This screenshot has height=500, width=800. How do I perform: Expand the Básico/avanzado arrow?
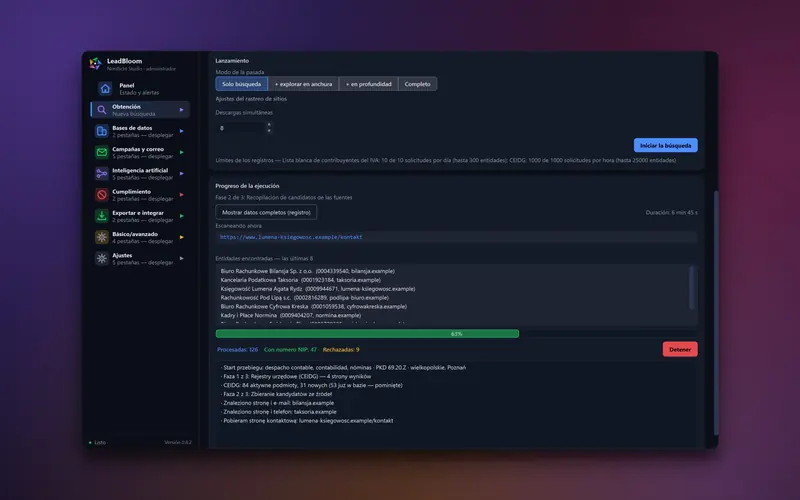click(x=181, y=237)
